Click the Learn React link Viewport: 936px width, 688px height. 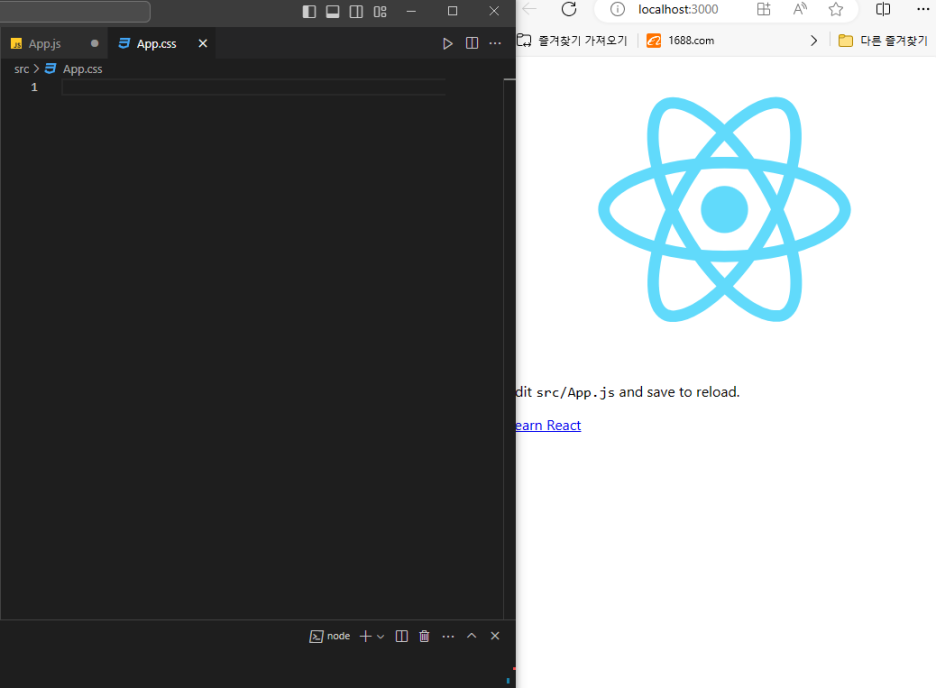point(548,425)
